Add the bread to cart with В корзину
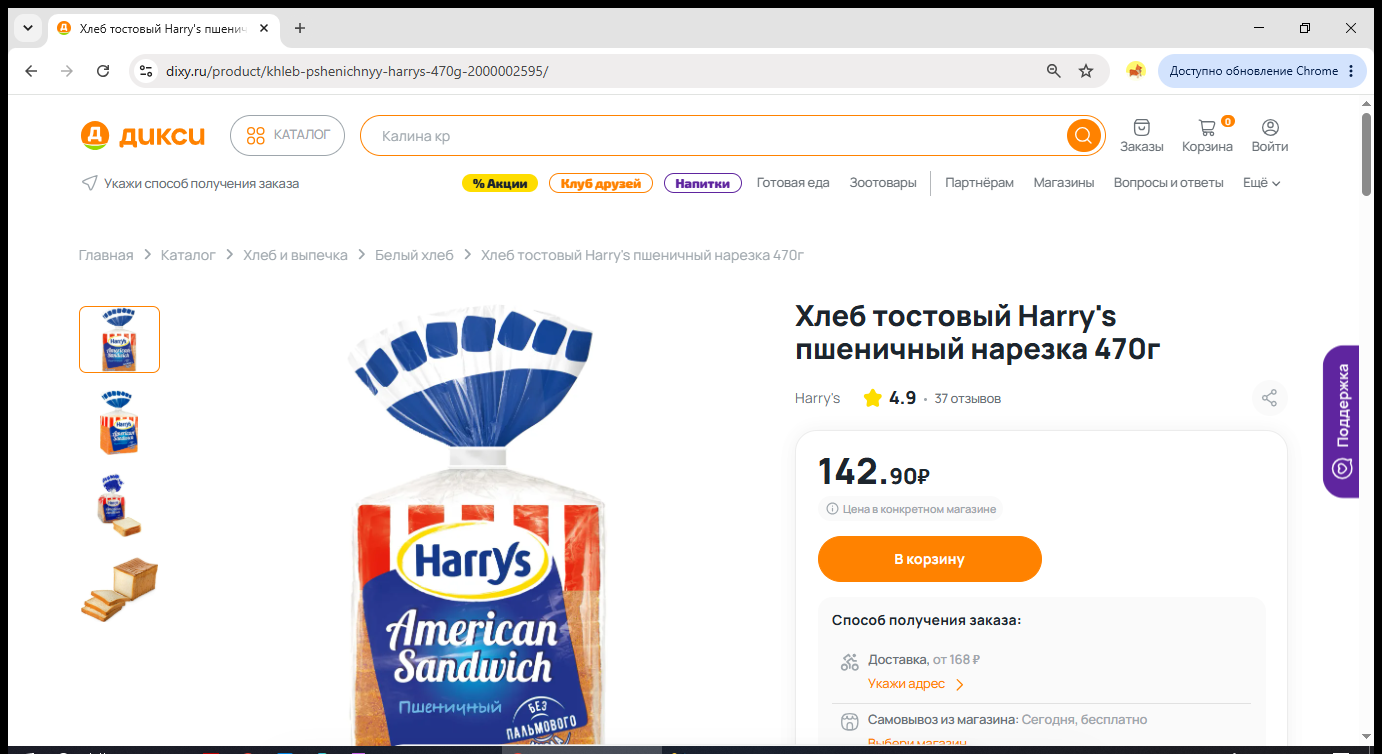Screen dimensions: 1382x754 pos(930,559)
